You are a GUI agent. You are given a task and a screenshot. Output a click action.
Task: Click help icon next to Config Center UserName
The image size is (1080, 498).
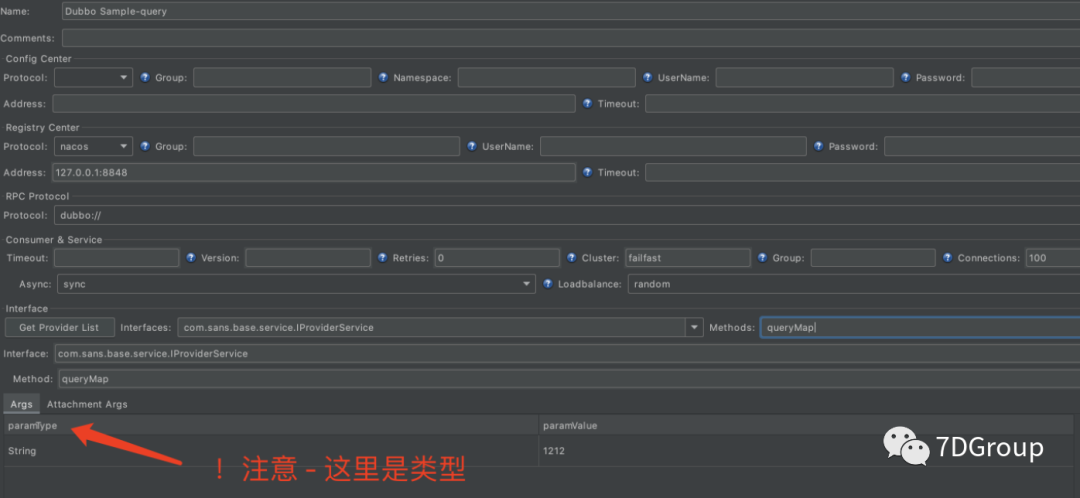[647, 78]
